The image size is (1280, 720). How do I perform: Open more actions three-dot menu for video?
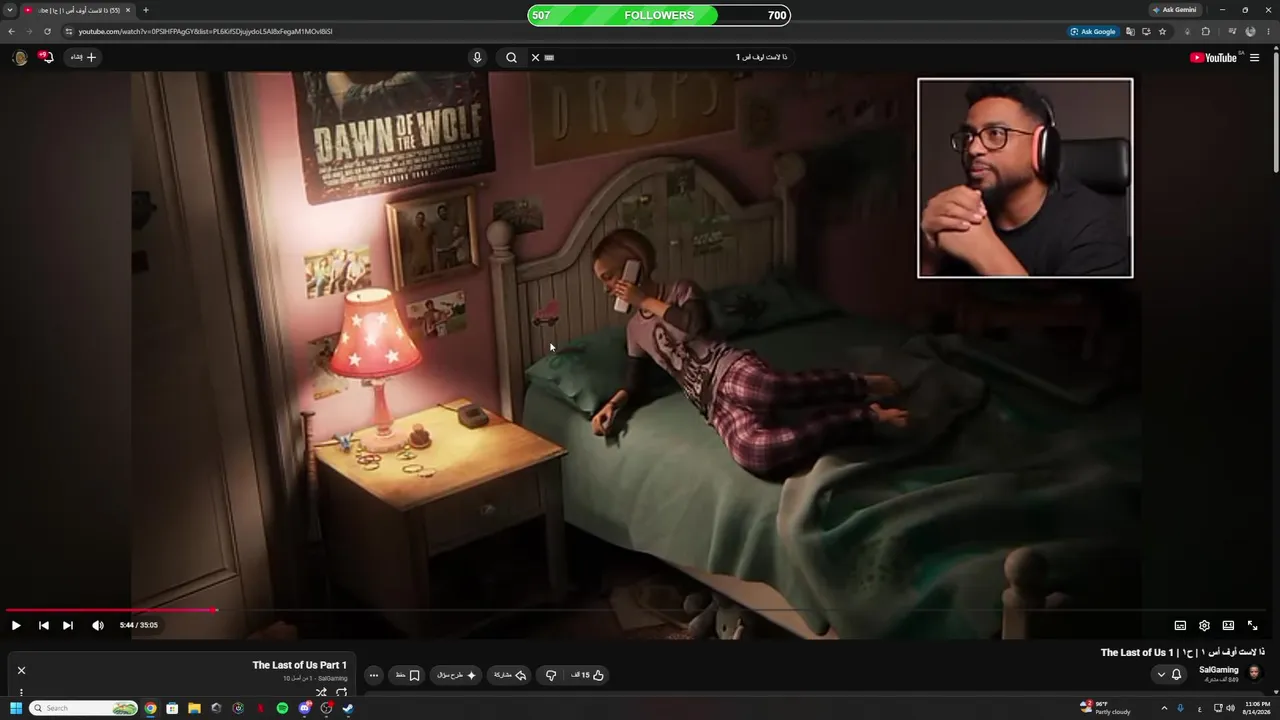tap(374, 675)
